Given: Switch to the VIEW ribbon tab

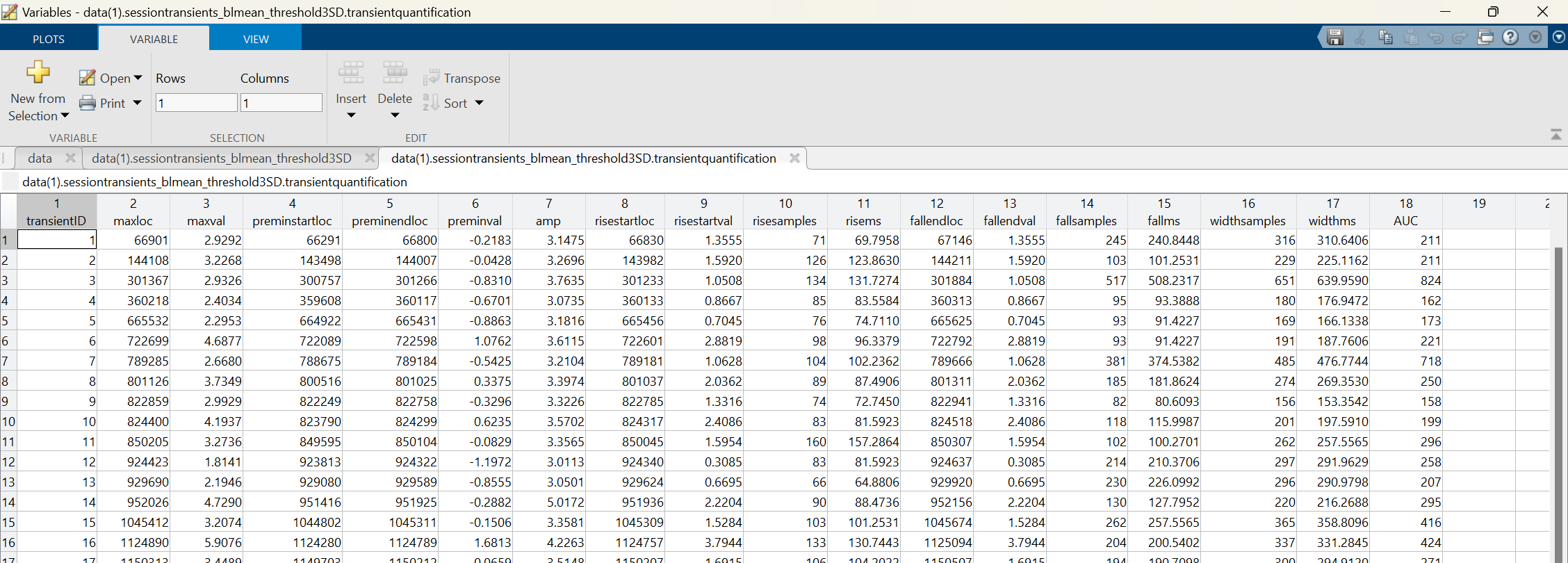Looking at the screenshot, I should (x=256, y=39).
